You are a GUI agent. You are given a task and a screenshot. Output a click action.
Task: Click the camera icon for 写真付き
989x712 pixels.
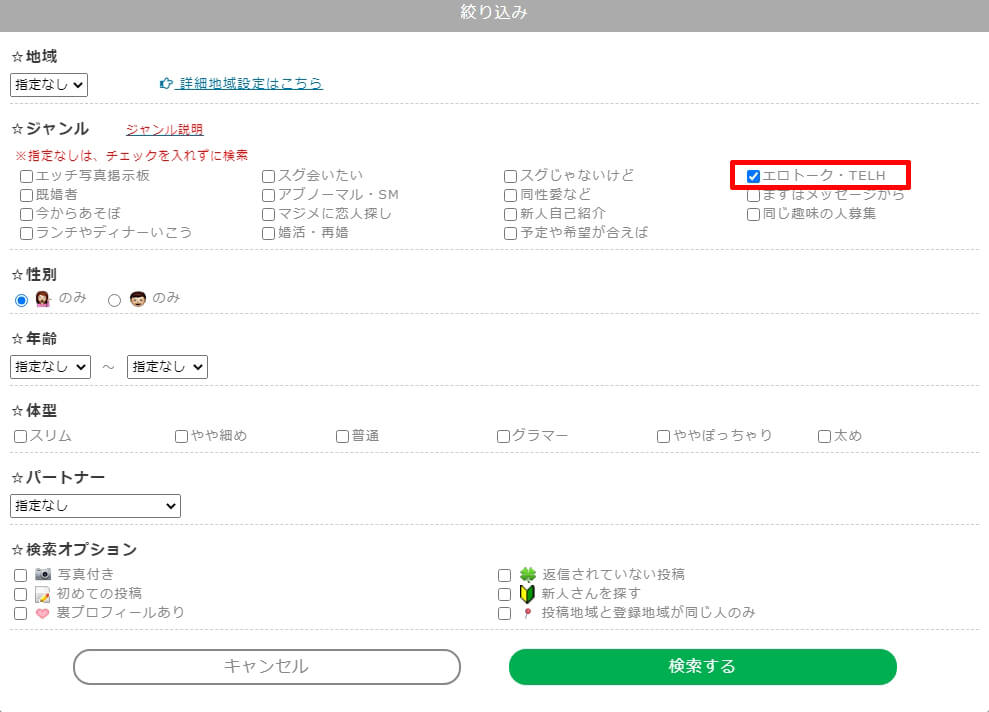[x=43, y=574]
